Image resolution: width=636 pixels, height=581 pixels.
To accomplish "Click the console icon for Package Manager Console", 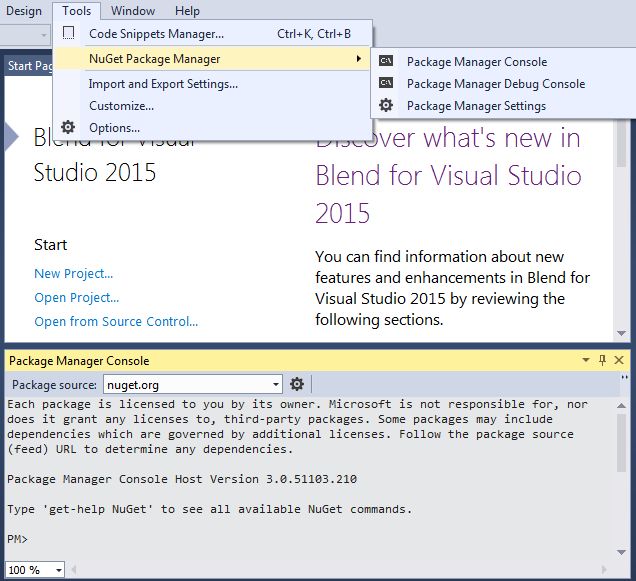I will (386, 61).
